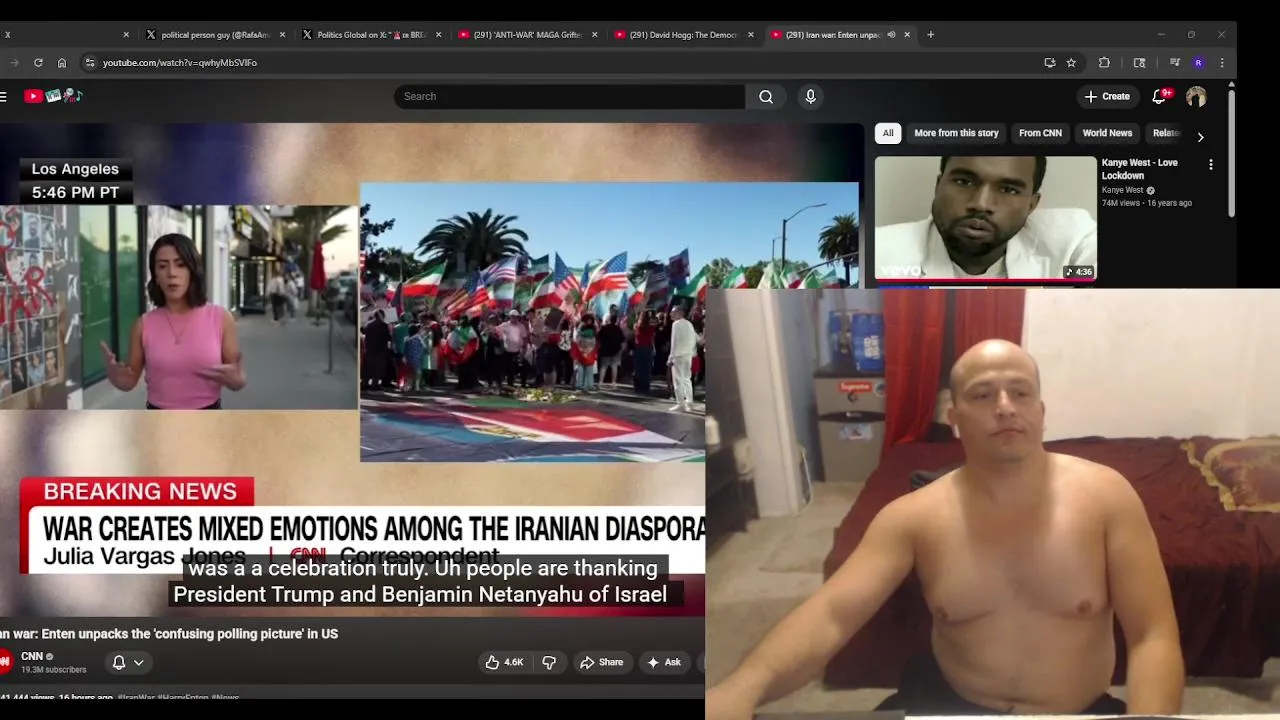Viewport: 1280px width, 720px height.
Task: Open a new browser tab
Action: coord(930,34)
